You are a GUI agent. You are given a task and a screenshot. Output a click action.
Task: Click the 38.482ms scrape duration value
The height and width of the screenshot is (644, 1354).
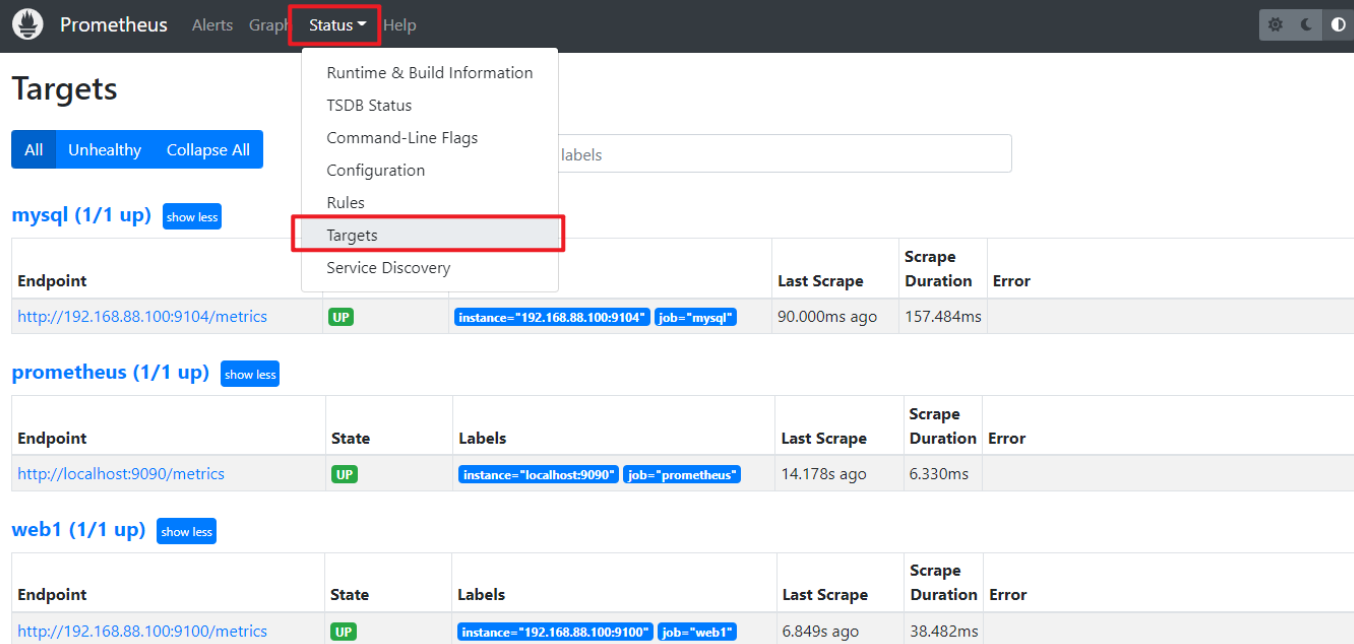[x=944, y=631]
